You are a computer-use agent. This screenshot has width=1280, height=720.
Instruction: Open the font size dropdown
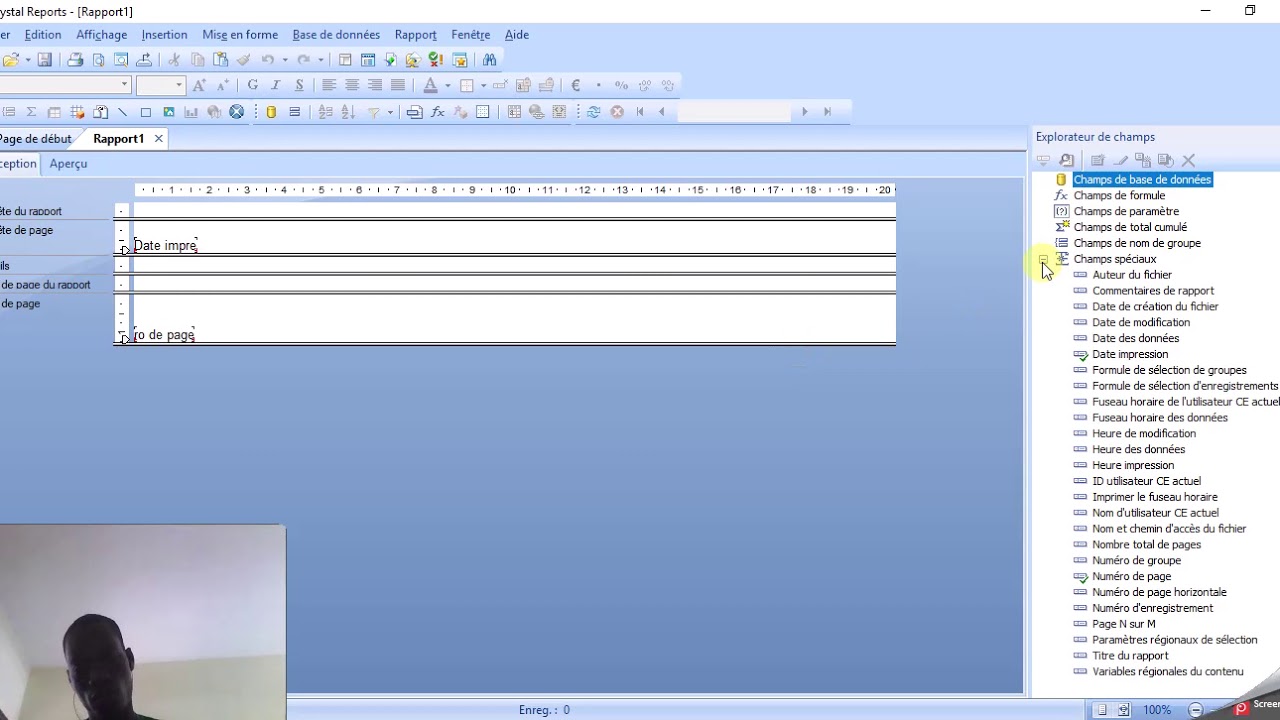pos(179,85)
